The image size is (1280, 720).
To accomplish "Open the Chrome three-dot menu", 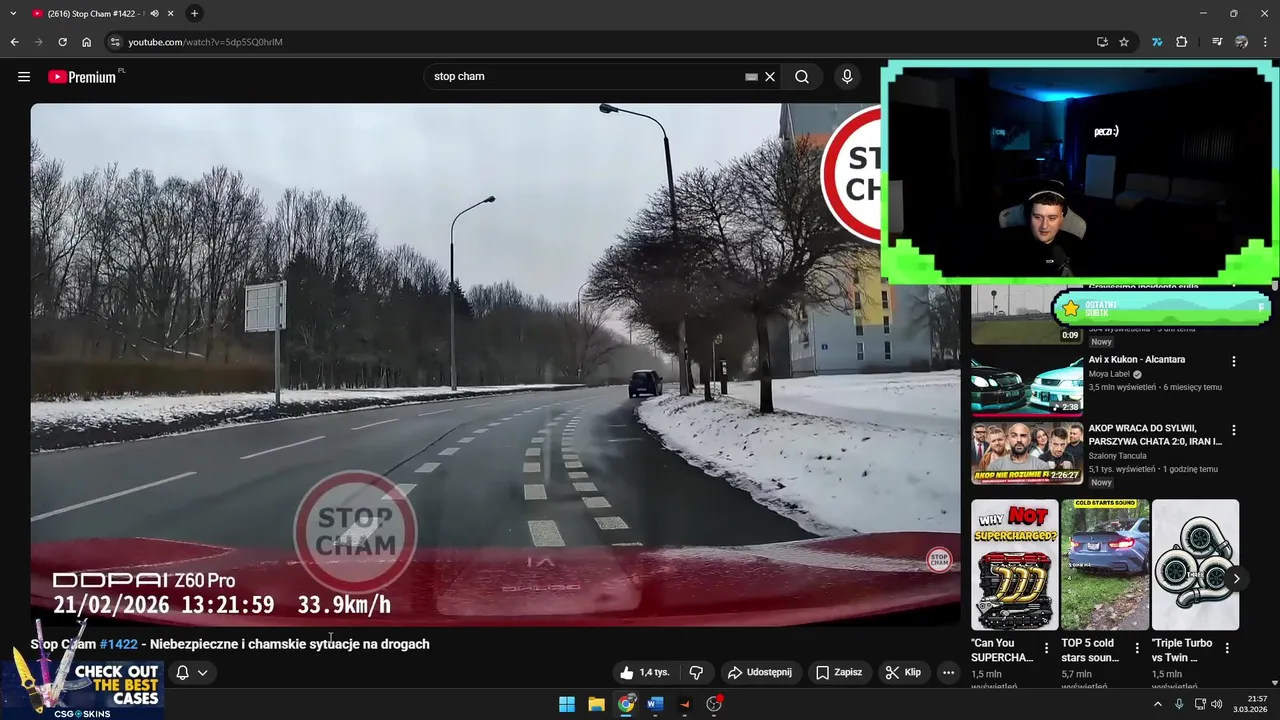I will (1266, 42).
